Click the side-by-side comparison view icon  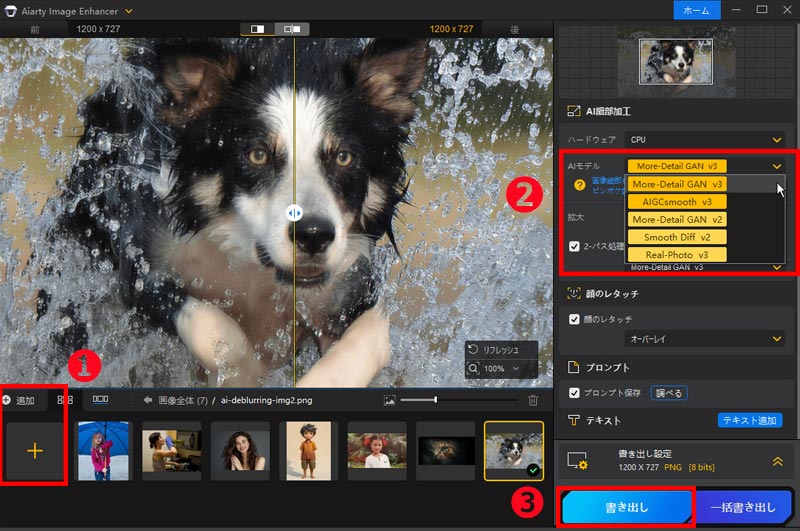pos(258,30)
